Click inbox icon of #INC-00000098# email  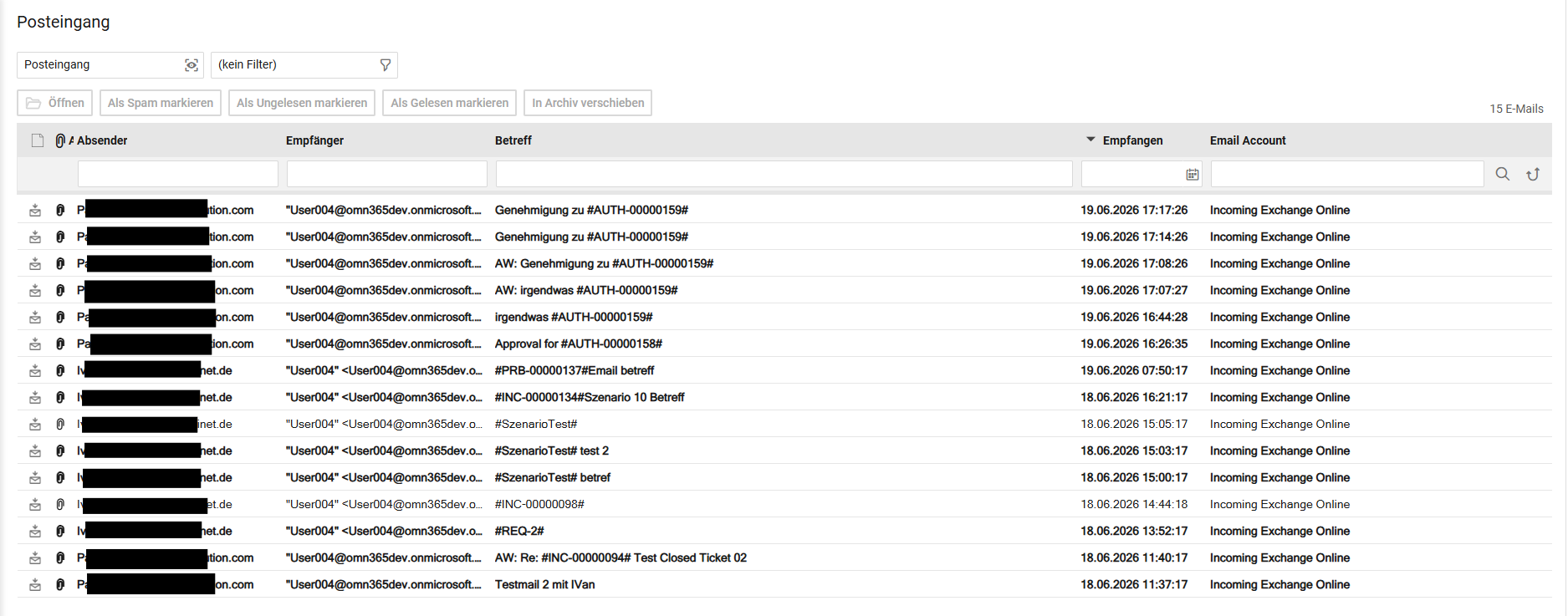(x=35, y=504)
